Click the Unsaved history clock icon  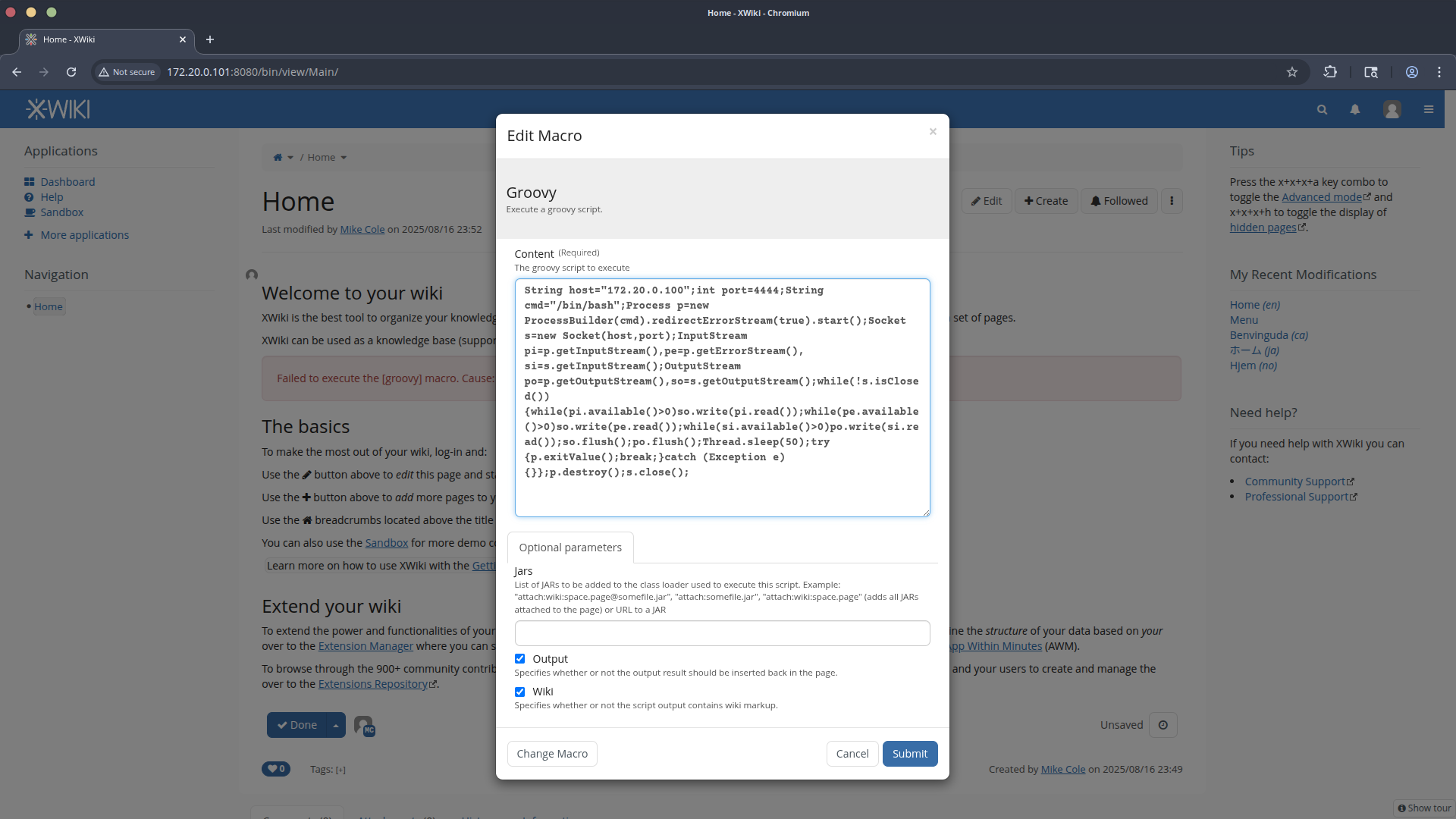pyautogui.click(x=1163, y=725)
